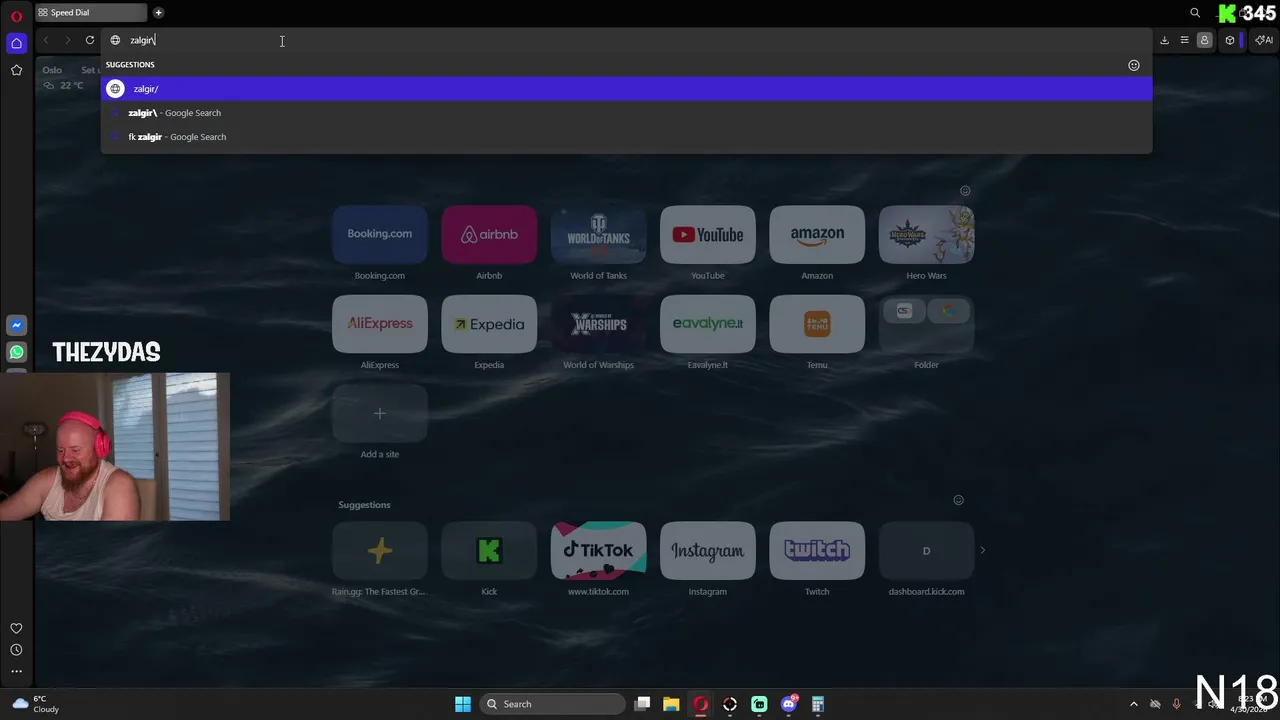Click the smiley feedback icon in suggestions dropdown

(x=1134, y=65)
